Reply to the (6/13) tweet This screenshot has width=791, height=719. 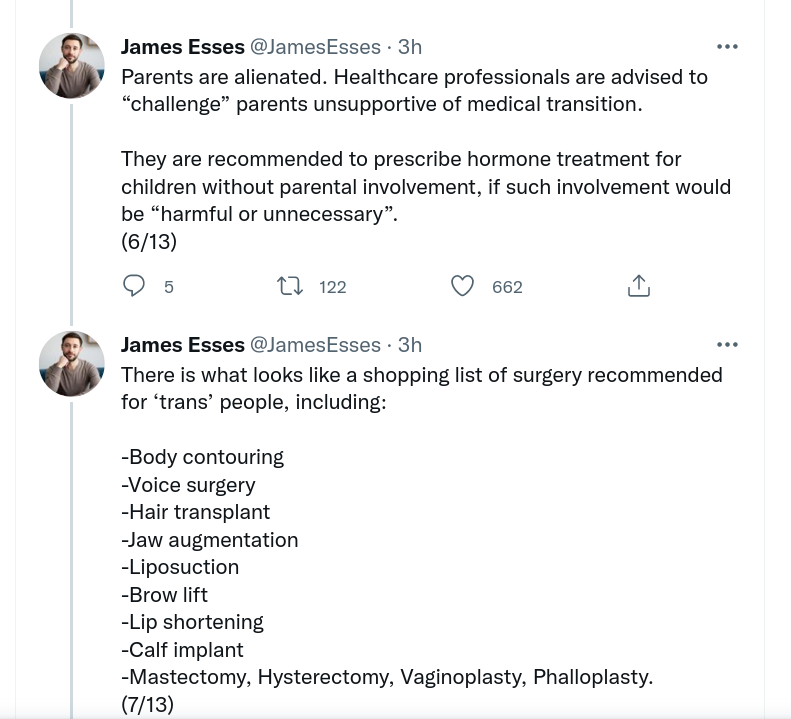pos(134,287)
